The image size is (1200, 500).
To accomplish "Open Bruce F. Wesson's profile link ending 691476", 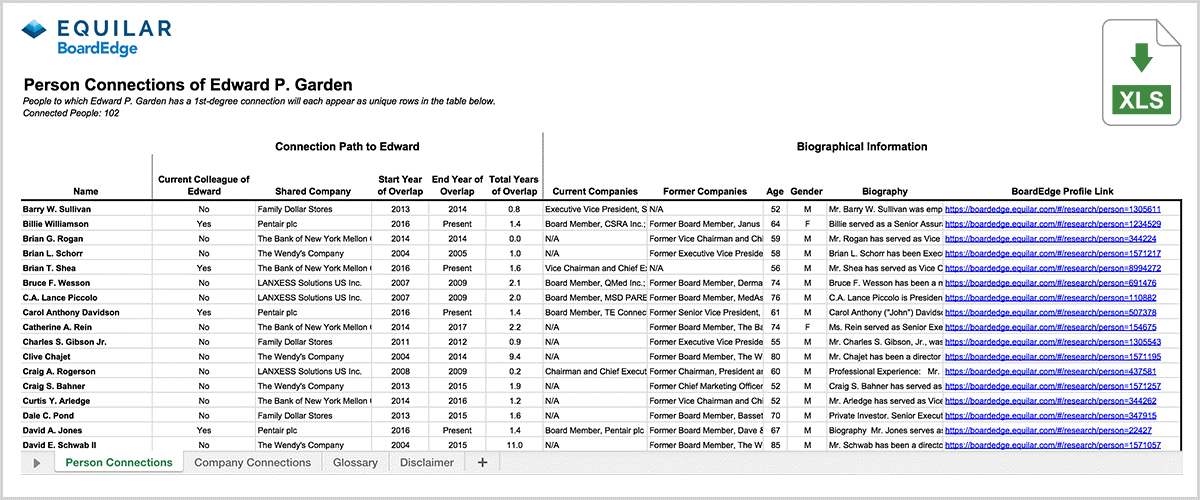I will click(1050, 283).
